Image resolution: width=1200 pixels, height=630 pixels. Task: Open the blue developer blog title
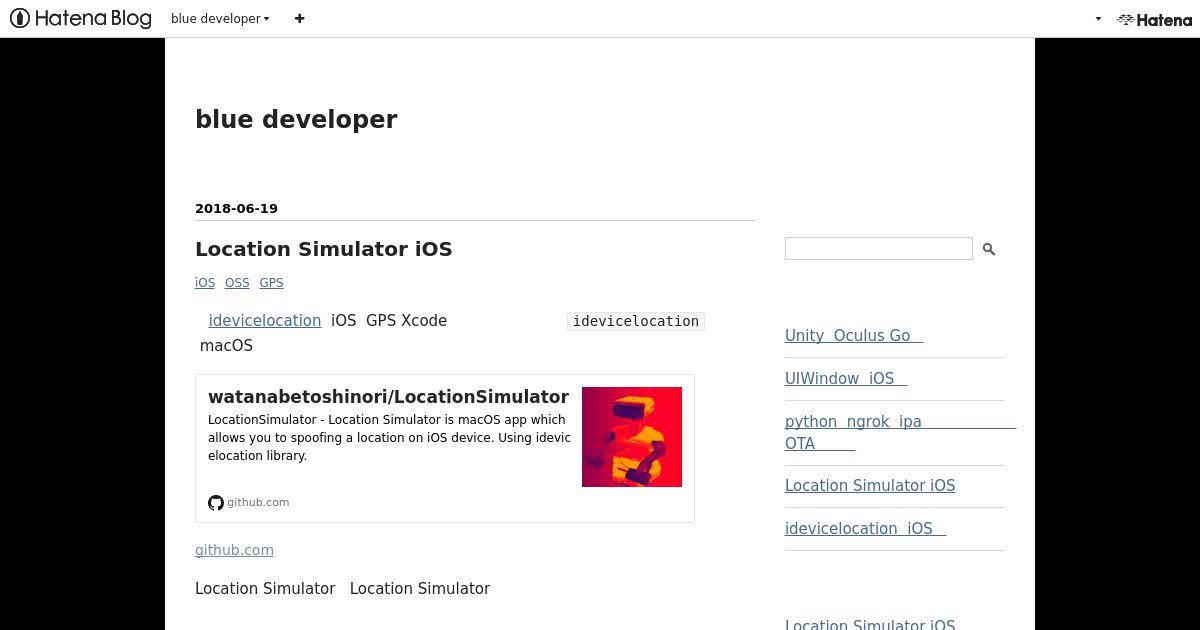point(296,119)
